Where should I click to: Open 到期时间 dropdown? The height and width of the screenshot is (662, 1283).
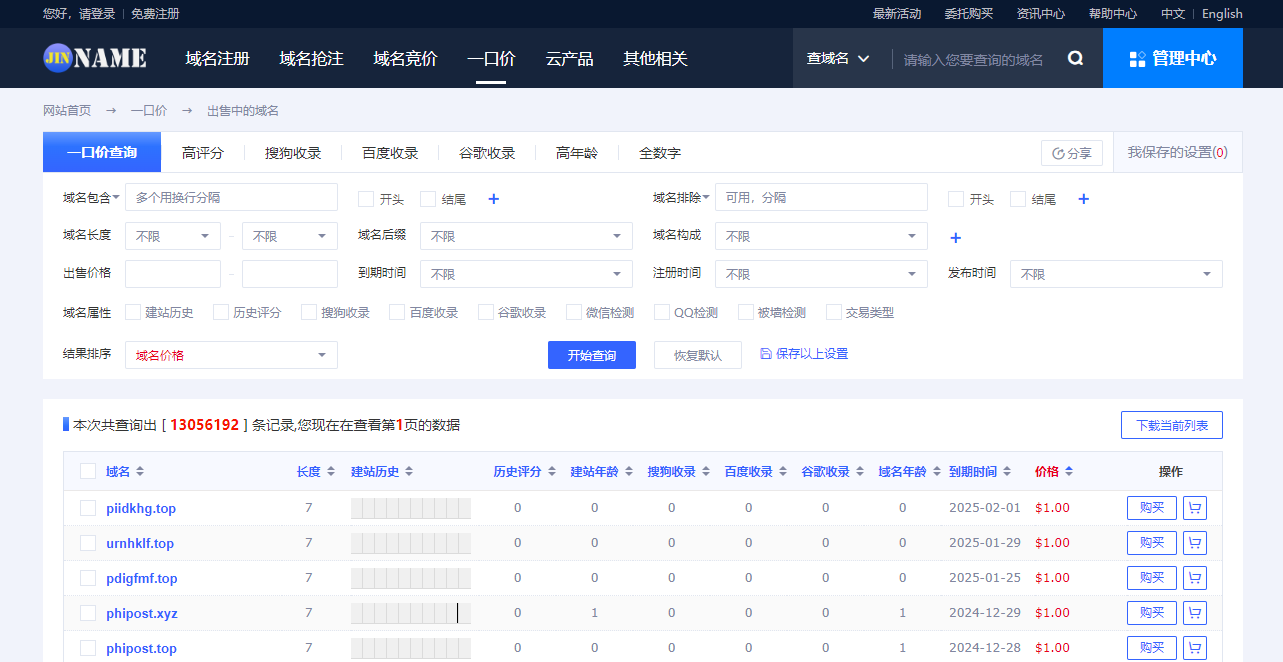point(527,274)
